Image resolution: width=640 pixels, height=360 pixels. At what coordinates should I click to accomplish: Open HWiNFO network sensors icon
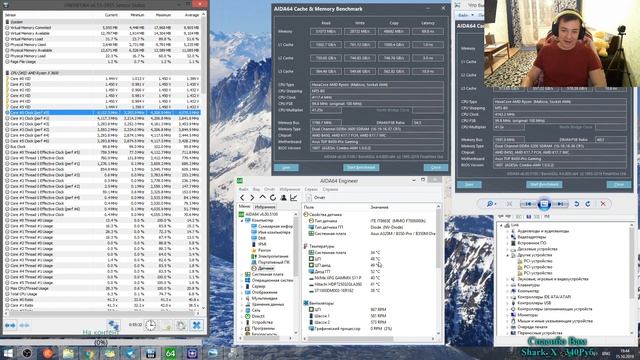pyautogui.click(x=113, y=325)
